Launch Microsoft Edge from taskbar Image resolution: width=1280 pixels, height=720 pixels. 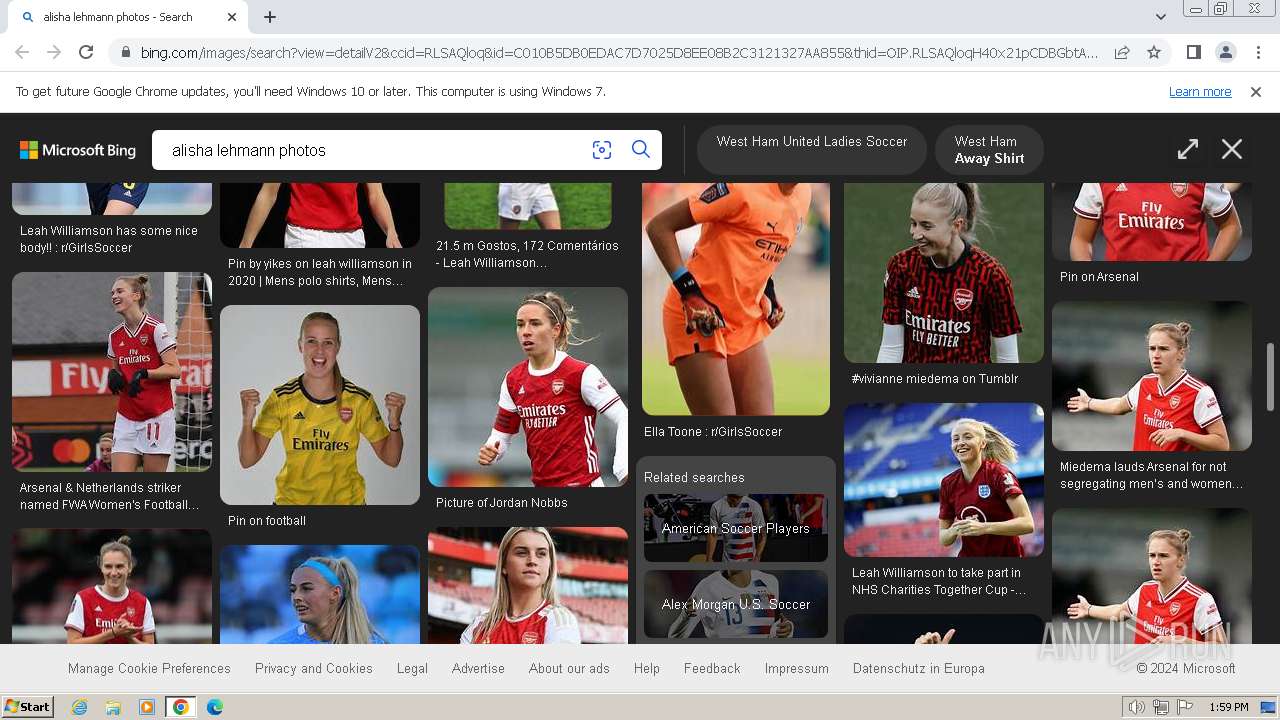tap(215, 707)
